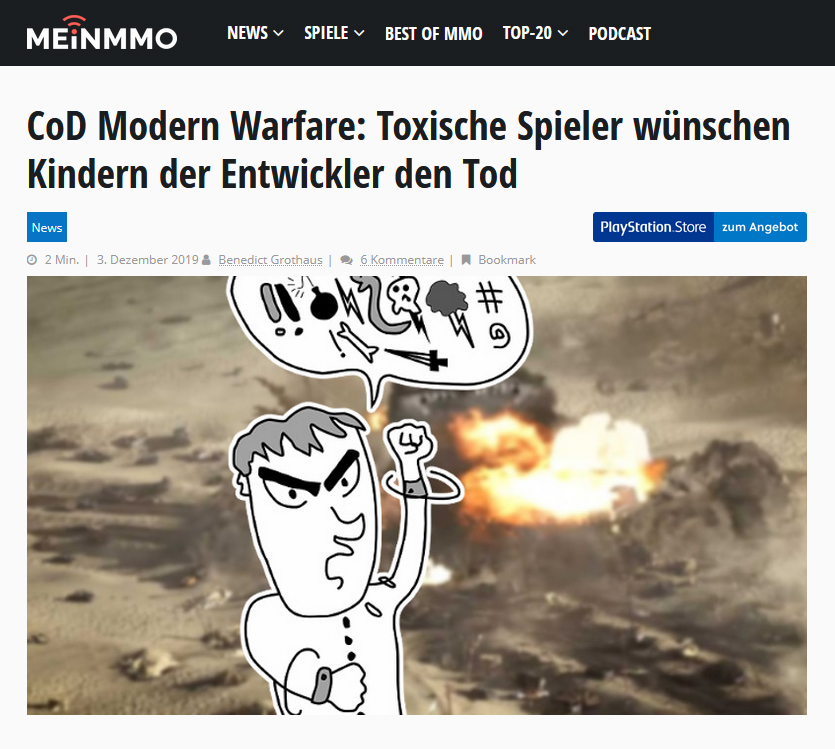Click the MeinMMO logo
Screen dimensions: 835x749
pyautogui.click(x=101, y=33)
